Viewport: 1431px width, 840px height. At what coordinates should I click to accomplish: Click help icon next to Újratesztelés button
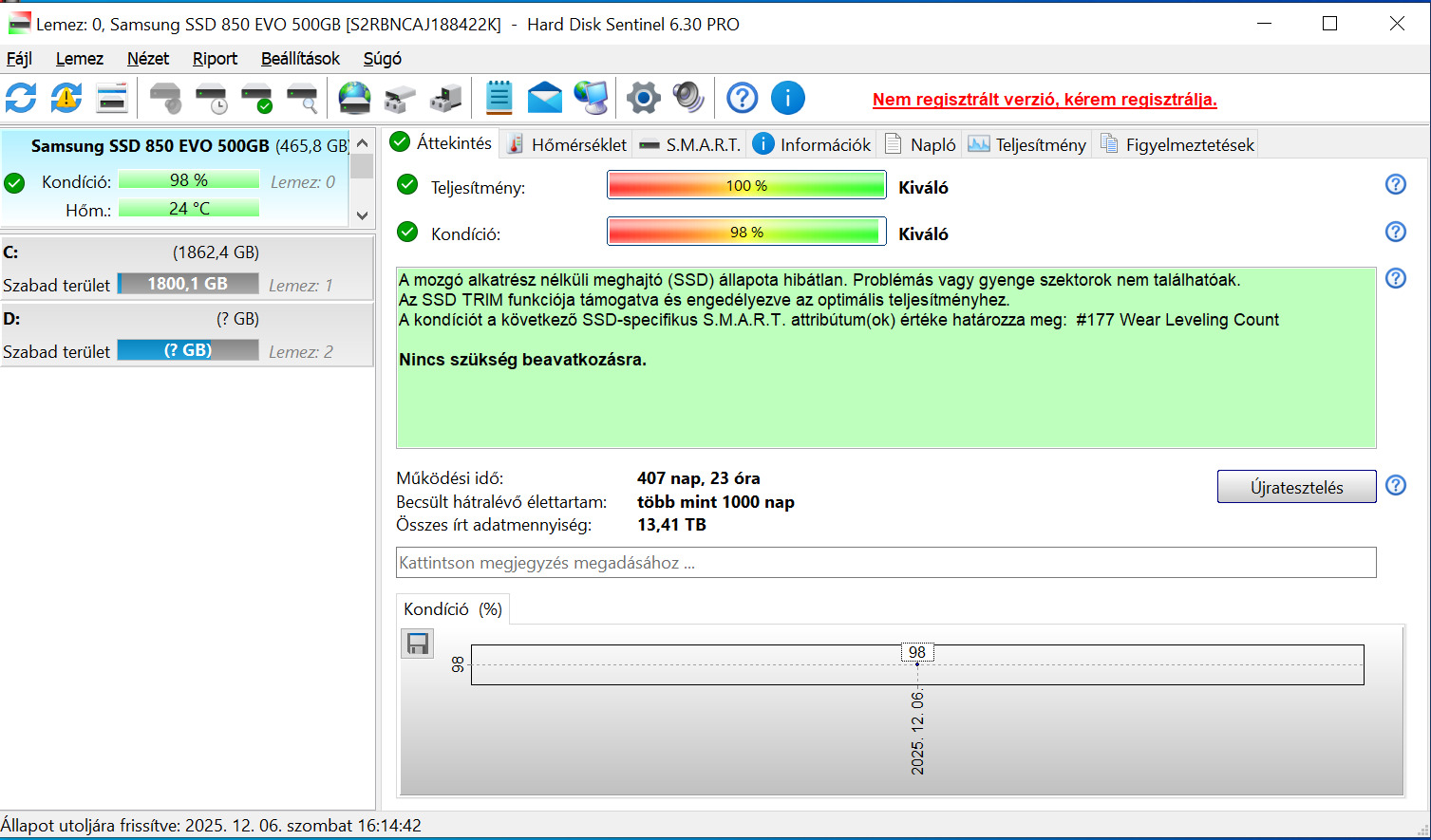coord(1395,485)
